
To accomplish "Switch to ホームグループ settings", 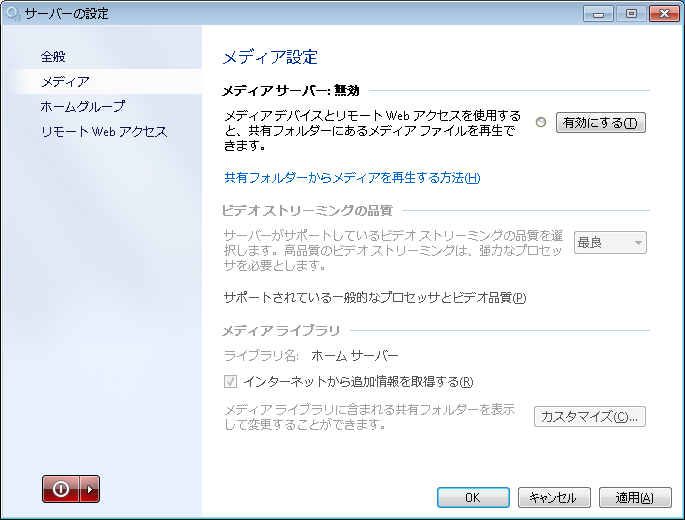I will point(83,106).
